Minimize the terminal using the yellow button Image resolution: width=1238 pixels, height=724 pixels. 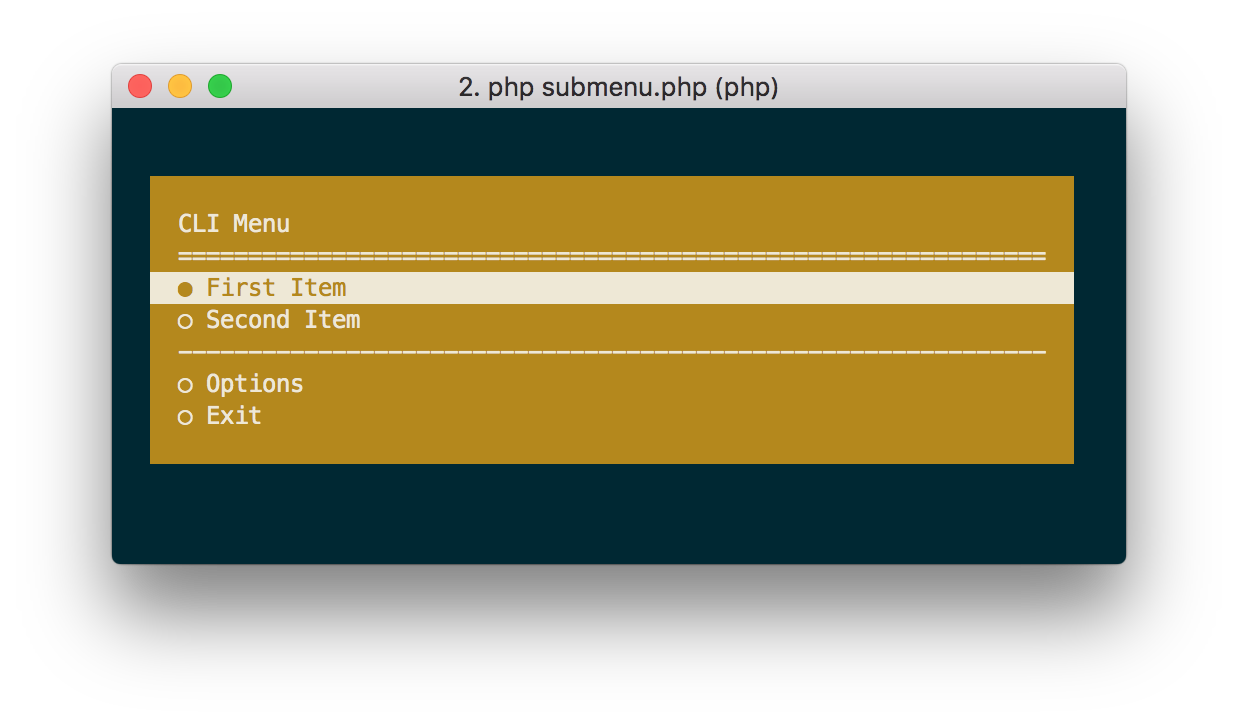coord(180,87)
